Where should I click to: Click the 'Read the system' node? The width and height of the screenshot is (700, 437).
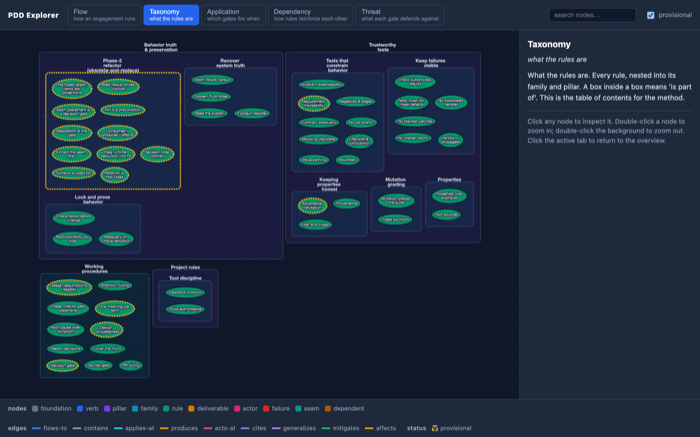coord(209,113)
